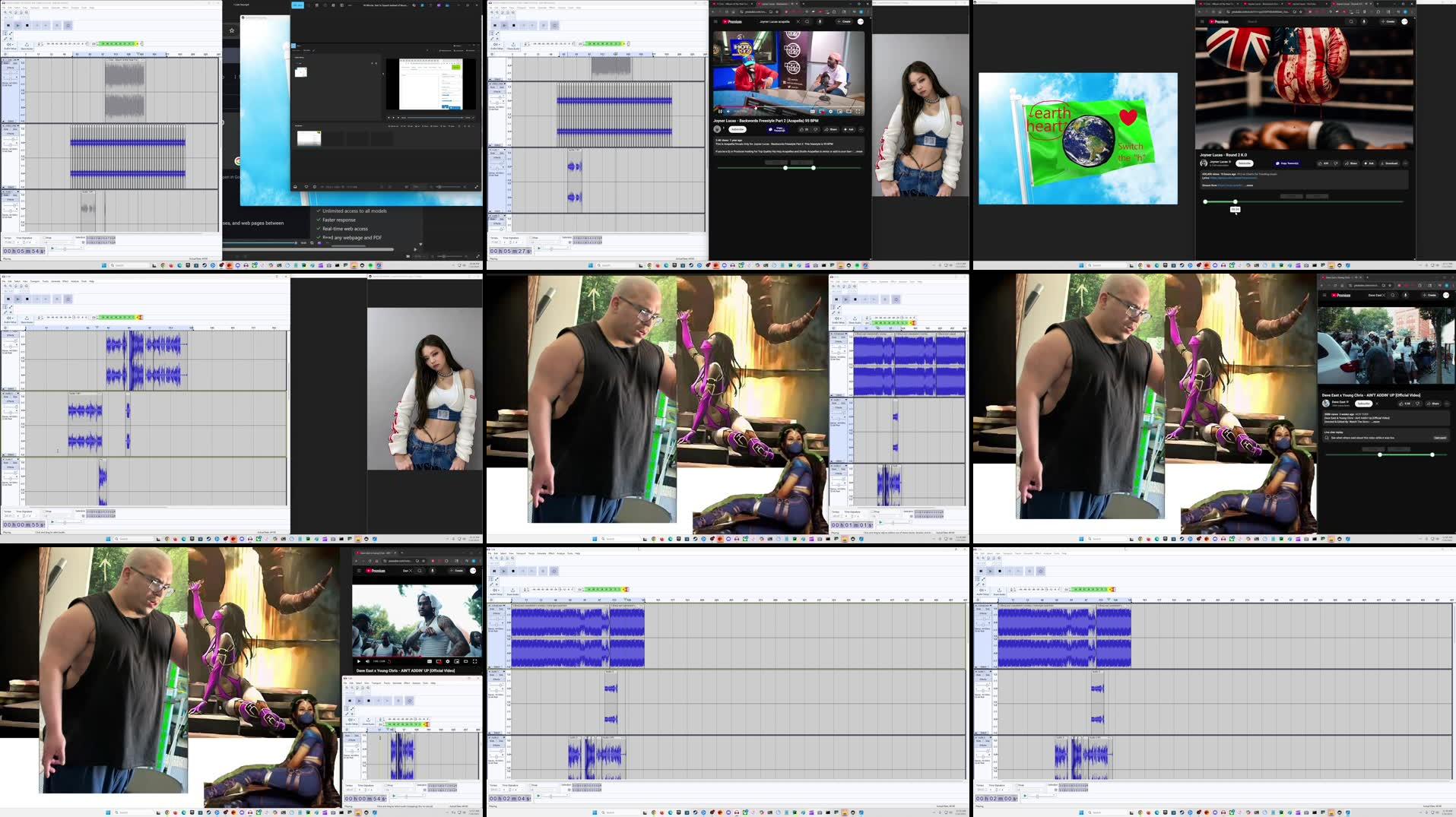Play the Dave East video above the 00 m 54 s Audacity
The width and height of the screenshot is (1456, 817).
[x=359, y=661]
